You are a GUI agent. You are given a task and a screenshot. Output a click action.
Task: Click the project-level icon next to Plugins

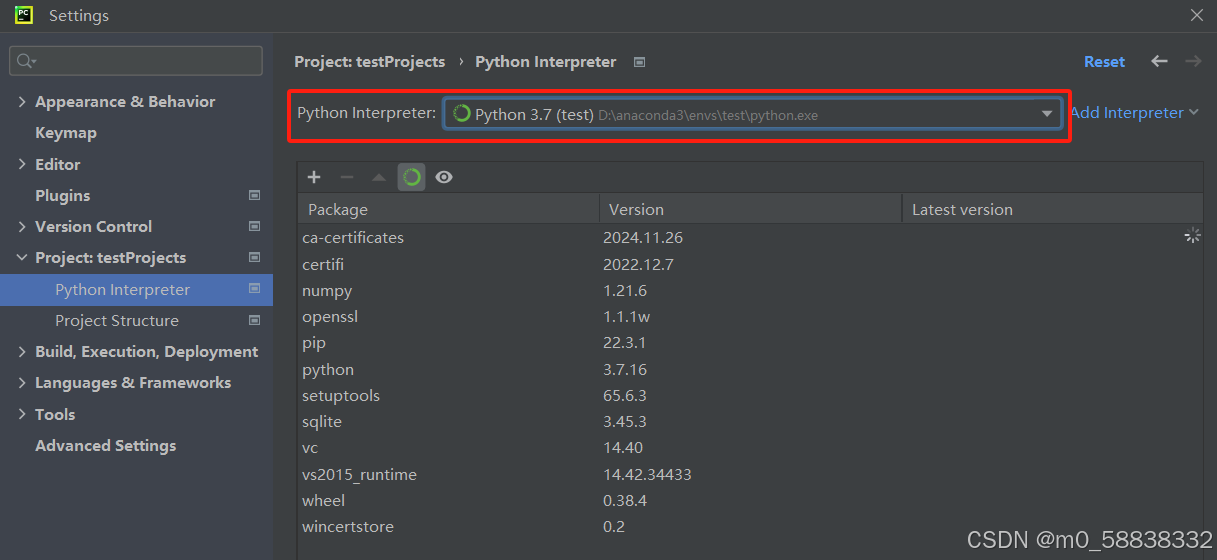coord(254,195)
